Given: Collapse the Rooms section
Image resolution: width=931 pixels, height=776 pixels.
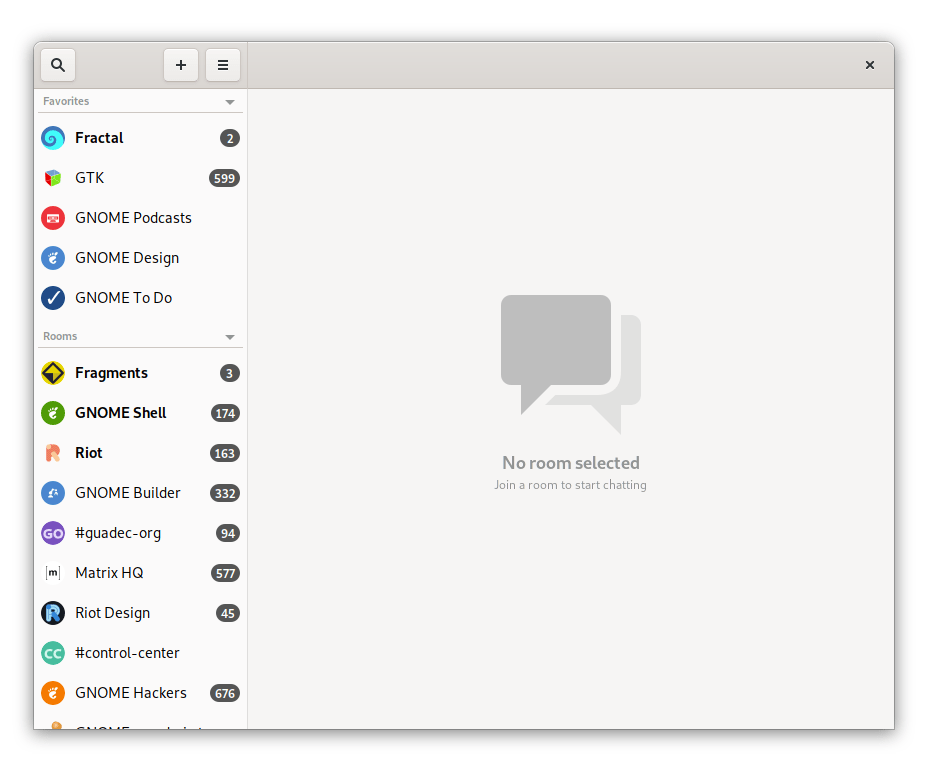Looking at the screenshot, I should point(232,336).
